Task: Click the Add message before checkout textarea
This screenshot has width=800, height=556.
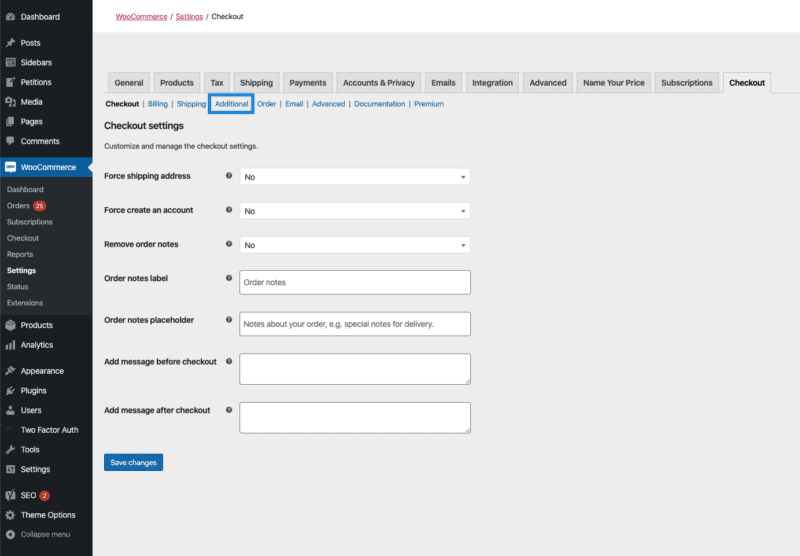Action: 355,369
